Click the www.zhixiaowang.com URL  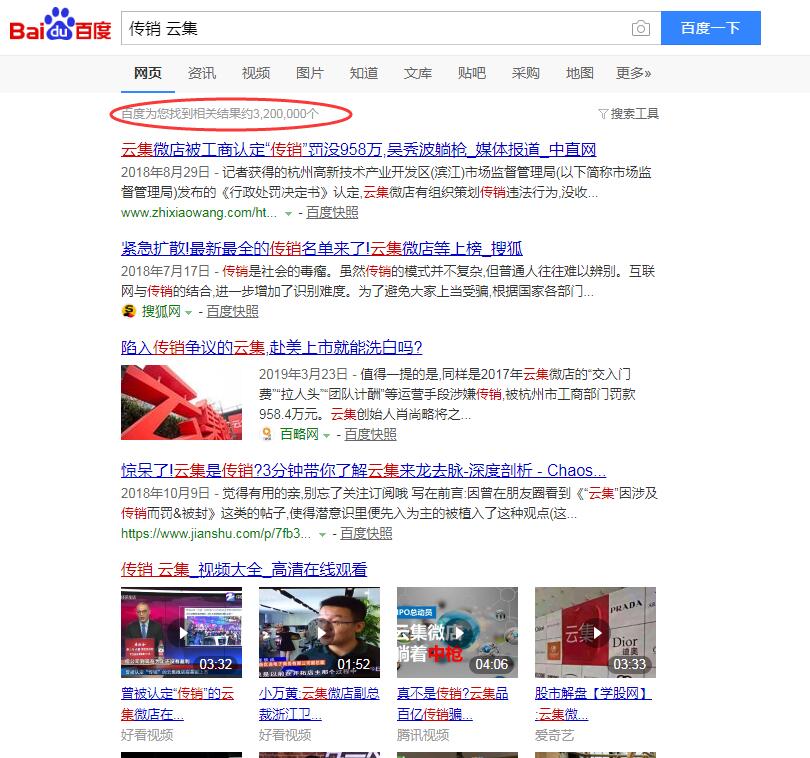tap(199, 212)
